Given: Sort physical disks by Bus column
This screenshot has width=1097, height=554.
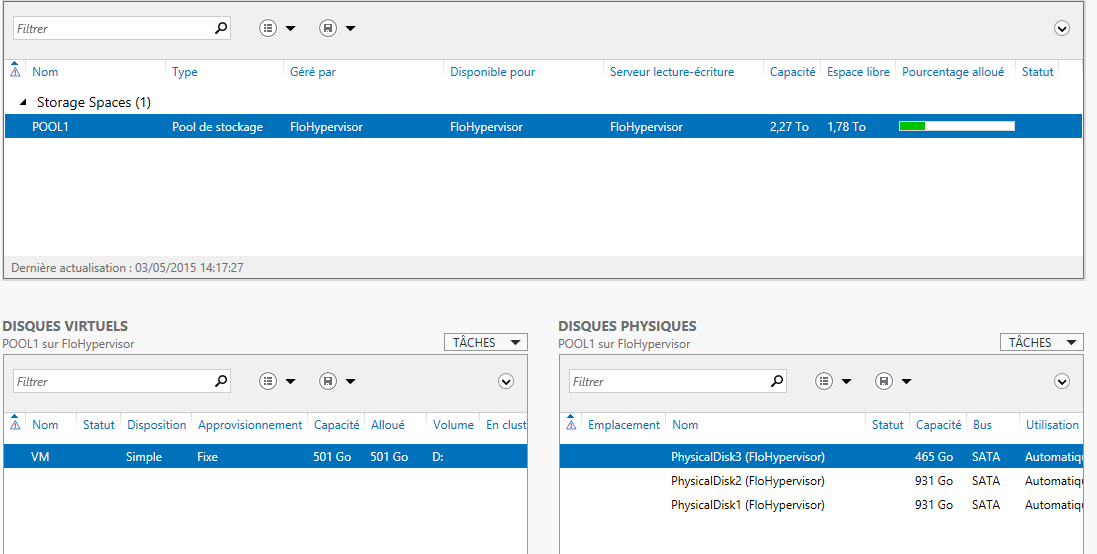Looking at the screenshot, I should (x=982, y=425).
